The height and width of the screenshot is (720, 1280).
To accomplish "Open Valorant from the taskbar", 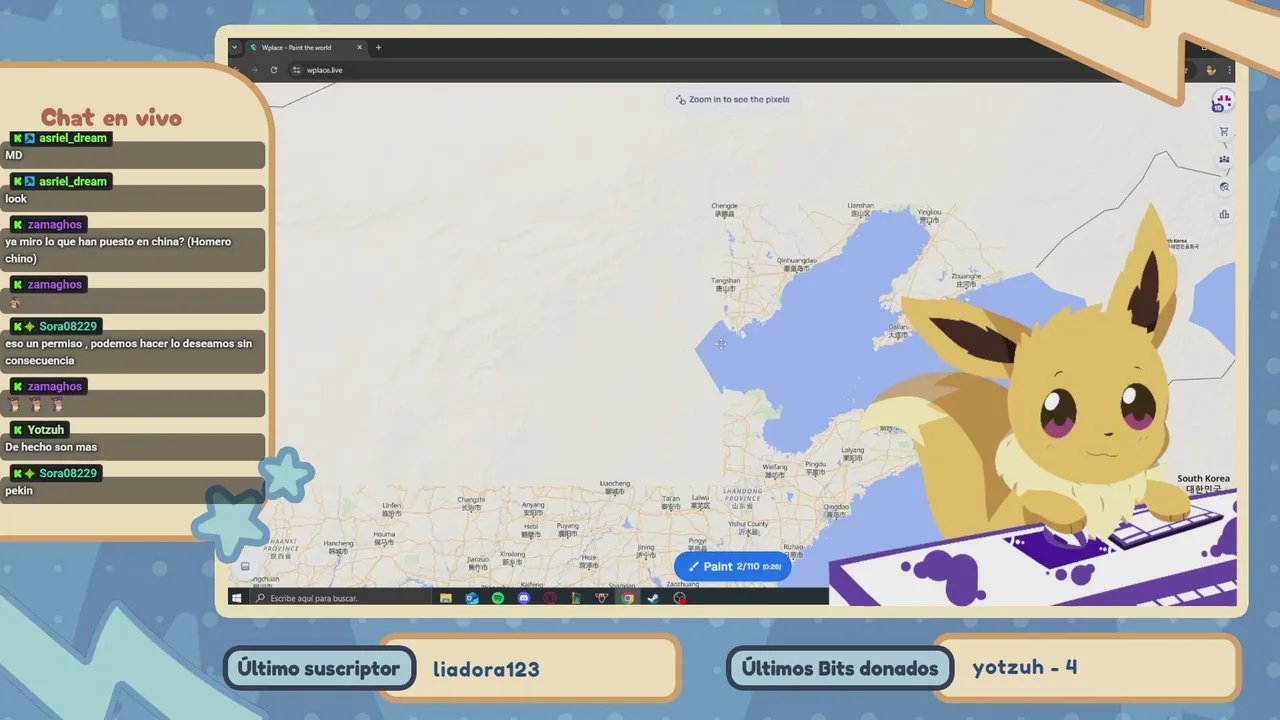I will pyautogui.click(x=602, y=598).
